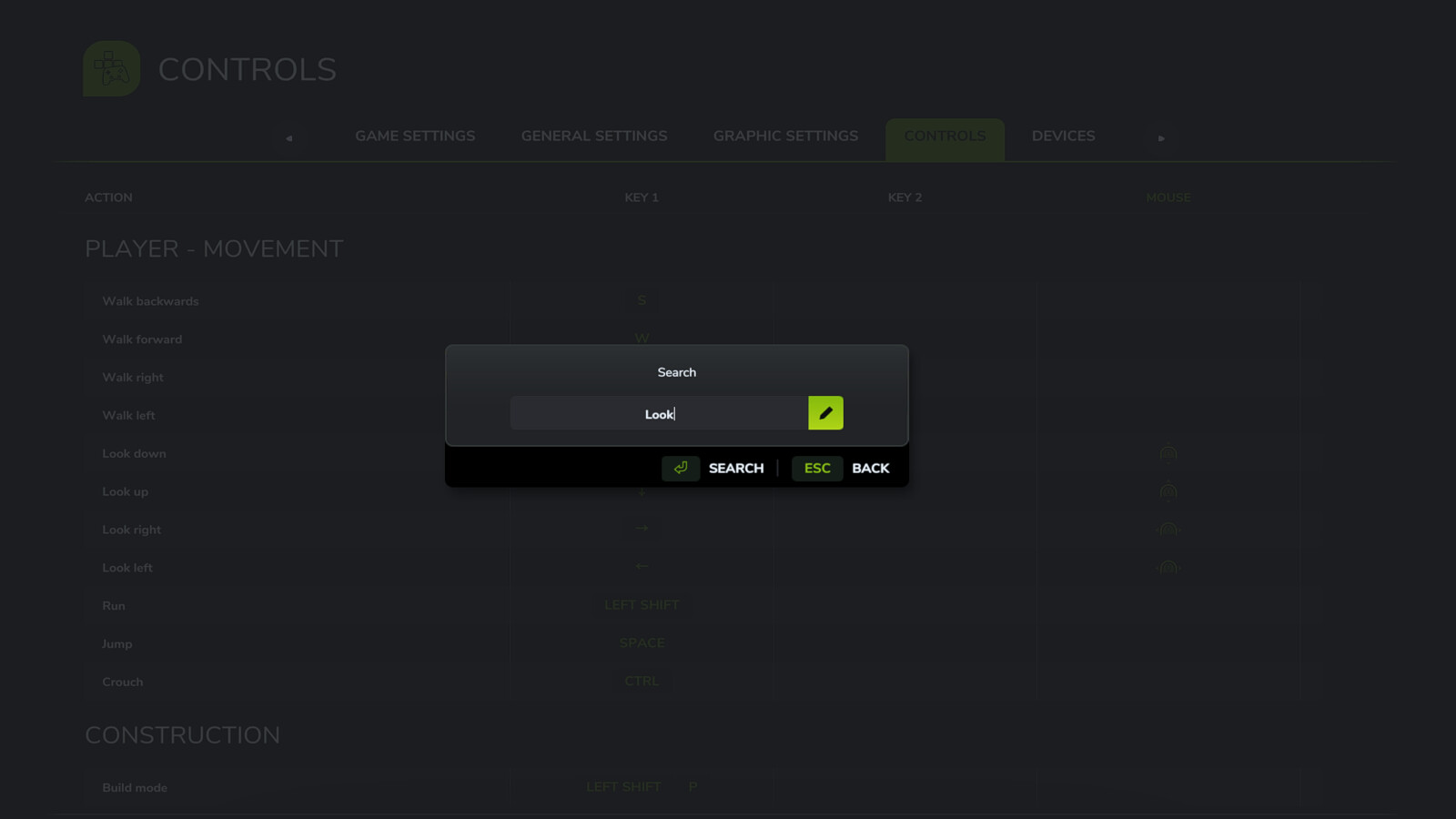The height and width of the screenshot is (819, 1456).
Task: Go to the Graphic Settings tab
Action: click(785, 136)
